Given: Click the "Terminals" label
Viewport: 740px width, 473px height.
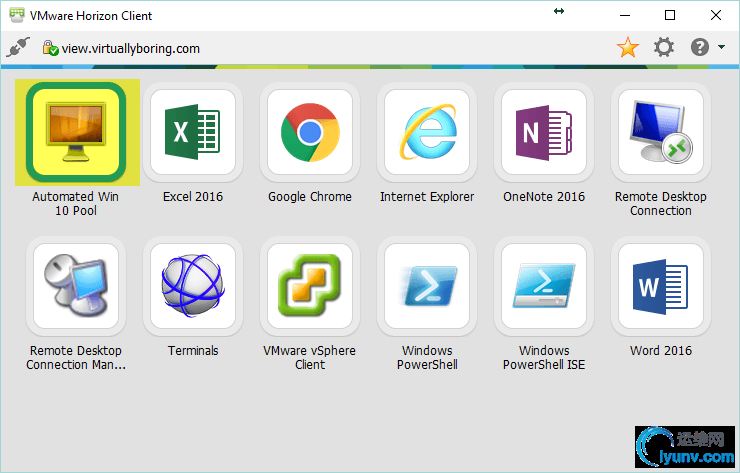Looking at the screenshot, I should coord(193,350).
